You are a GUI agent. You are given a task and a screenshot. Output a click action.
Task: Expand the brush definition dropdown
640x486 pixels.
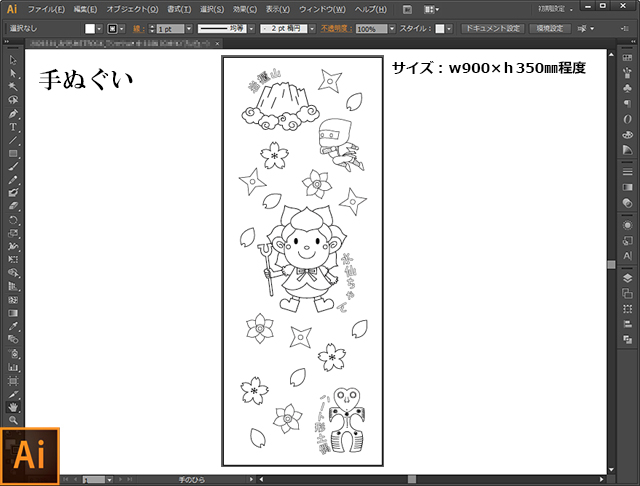coord(312,29)
